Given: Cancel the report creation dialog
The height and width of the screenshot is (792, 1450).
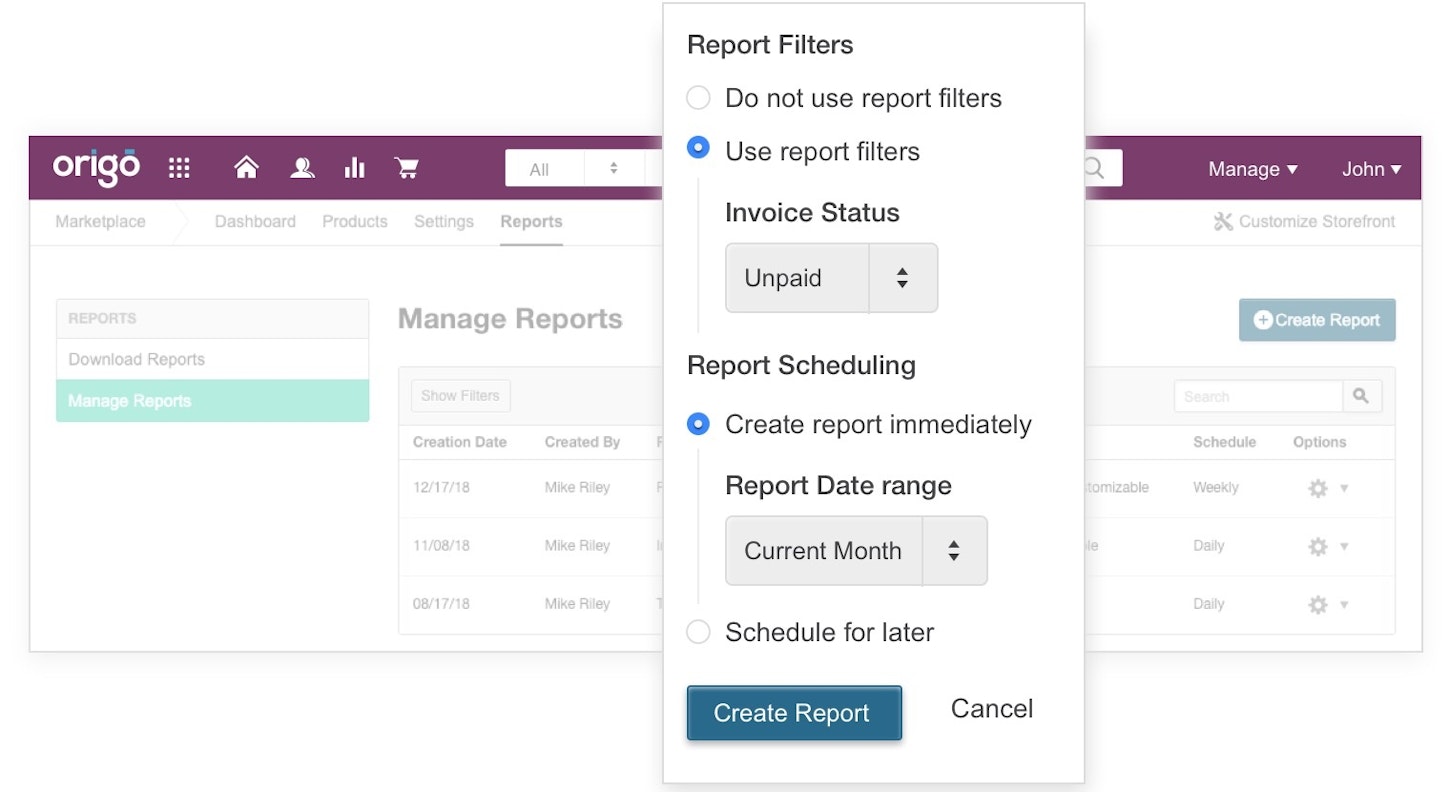Looking at the screenshot, I should point(991,709).
